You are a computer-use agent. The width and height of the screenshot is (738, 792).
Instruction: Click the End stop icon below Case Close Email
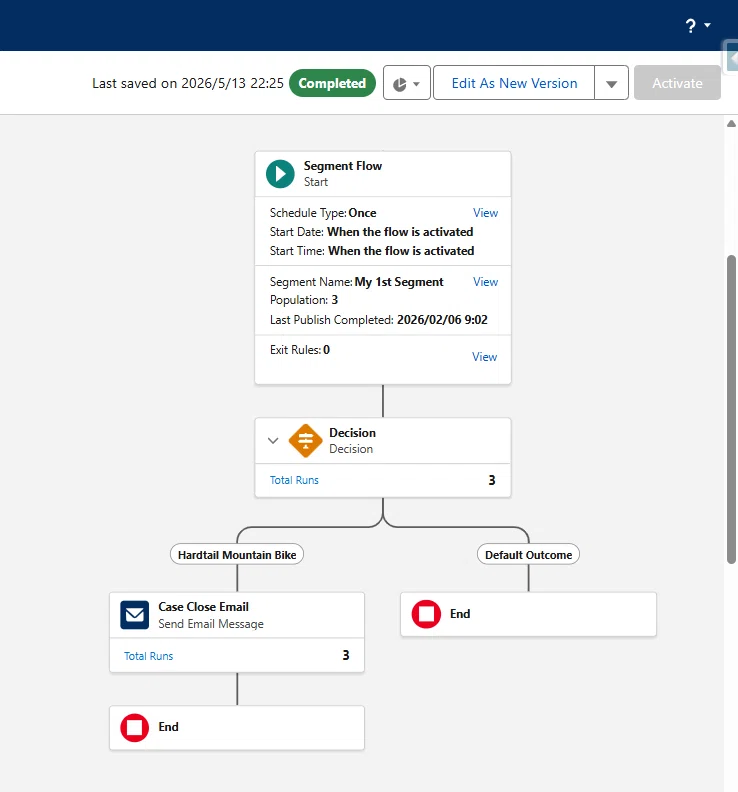134,727
